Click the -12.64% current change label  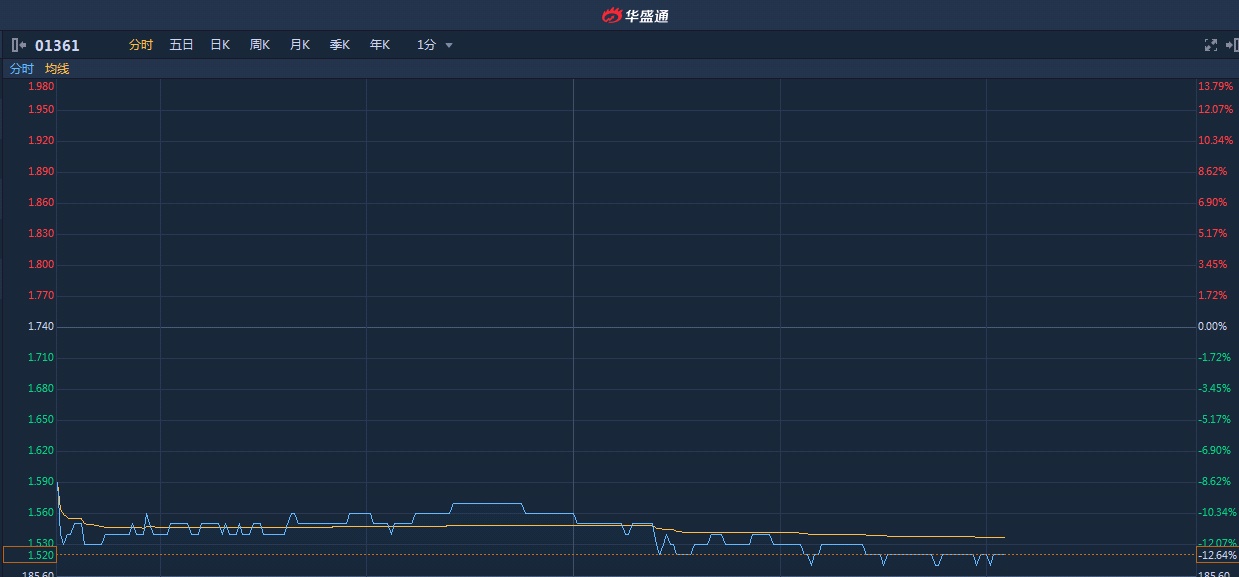coord(1216,555)
